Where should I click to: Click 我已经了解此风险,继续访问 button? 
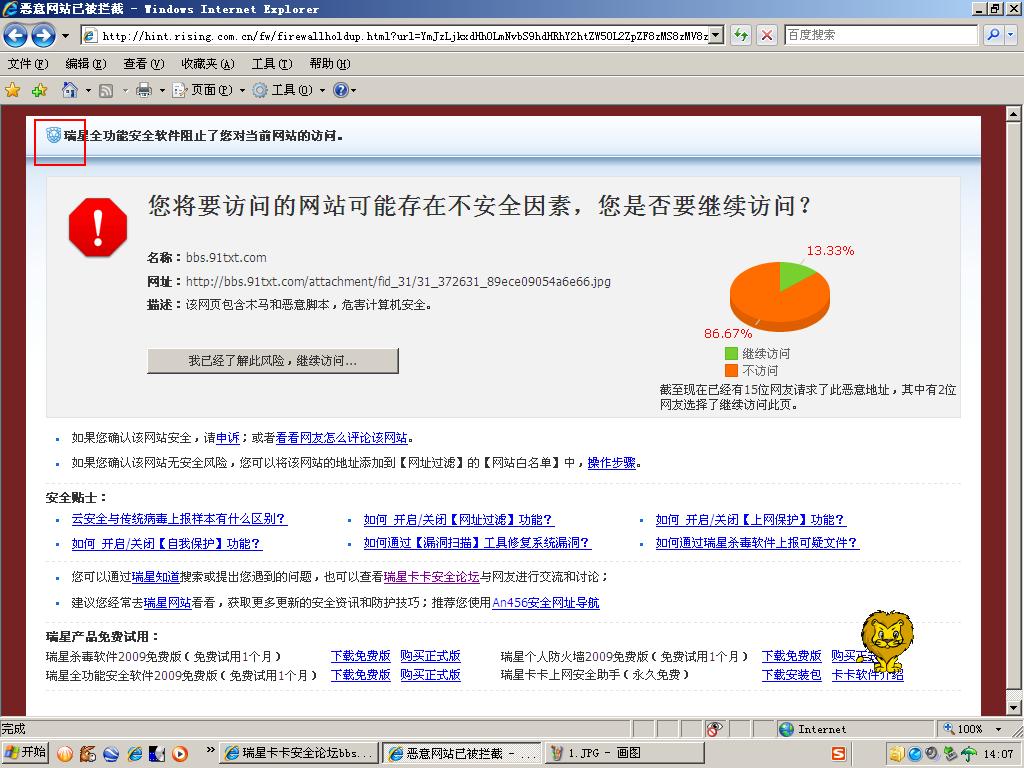272,360
